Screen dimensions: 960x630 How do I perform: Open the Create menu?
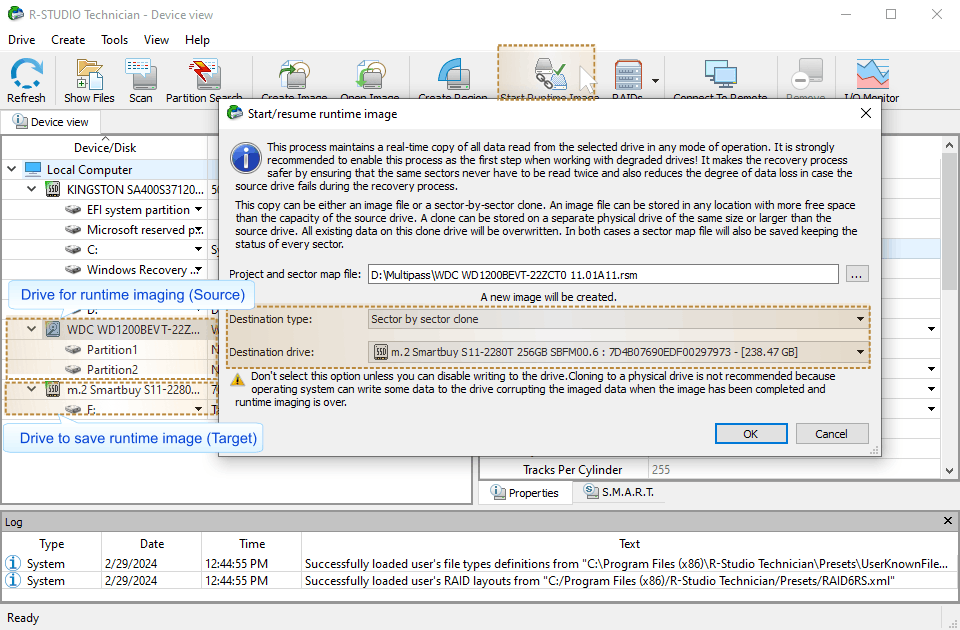(x=68, y=40)
